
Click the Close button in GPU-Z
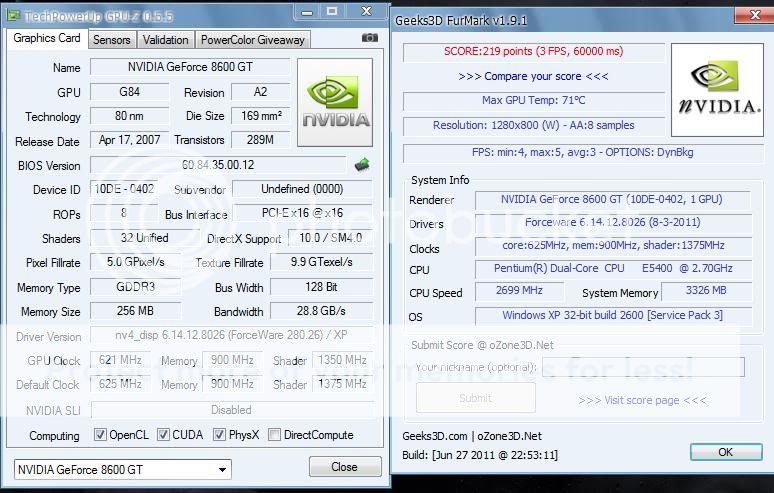[345, 466]
